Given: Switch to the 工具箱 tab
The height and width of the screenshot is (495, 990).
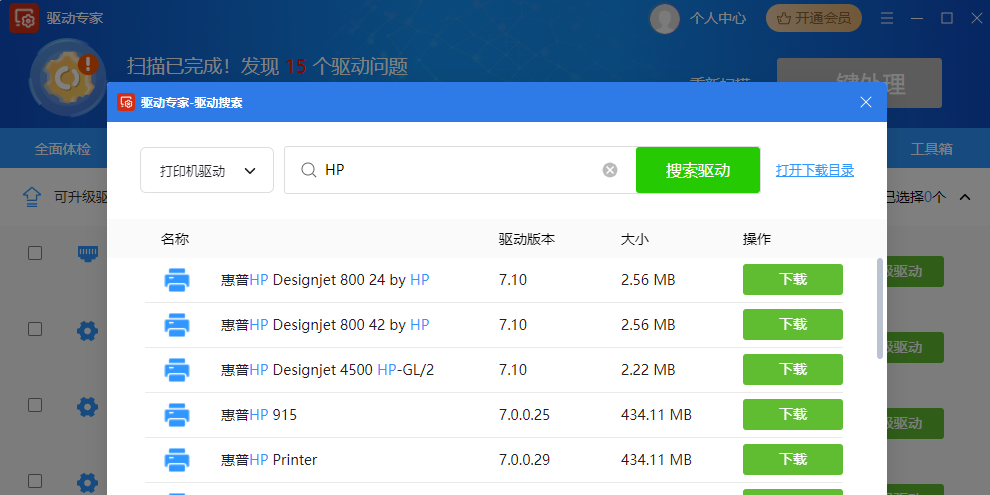Looking at the screenshot, I should pyautogui.click(x=931, y=149).
